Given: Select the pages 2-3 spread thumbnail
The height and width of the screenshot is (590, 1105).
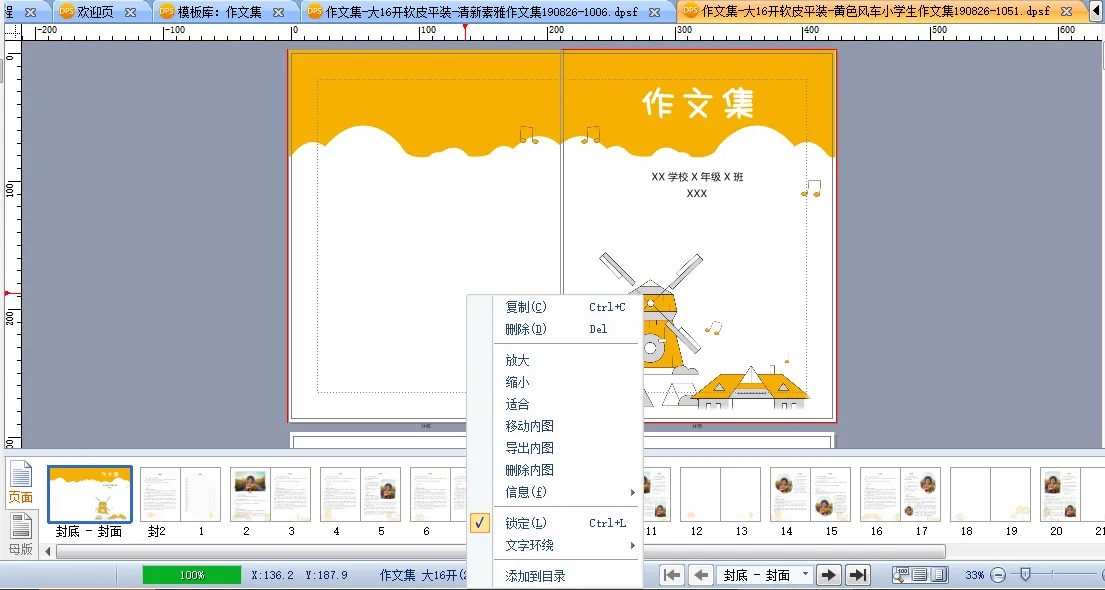Looking at the screenshot, I should [270, 496].
